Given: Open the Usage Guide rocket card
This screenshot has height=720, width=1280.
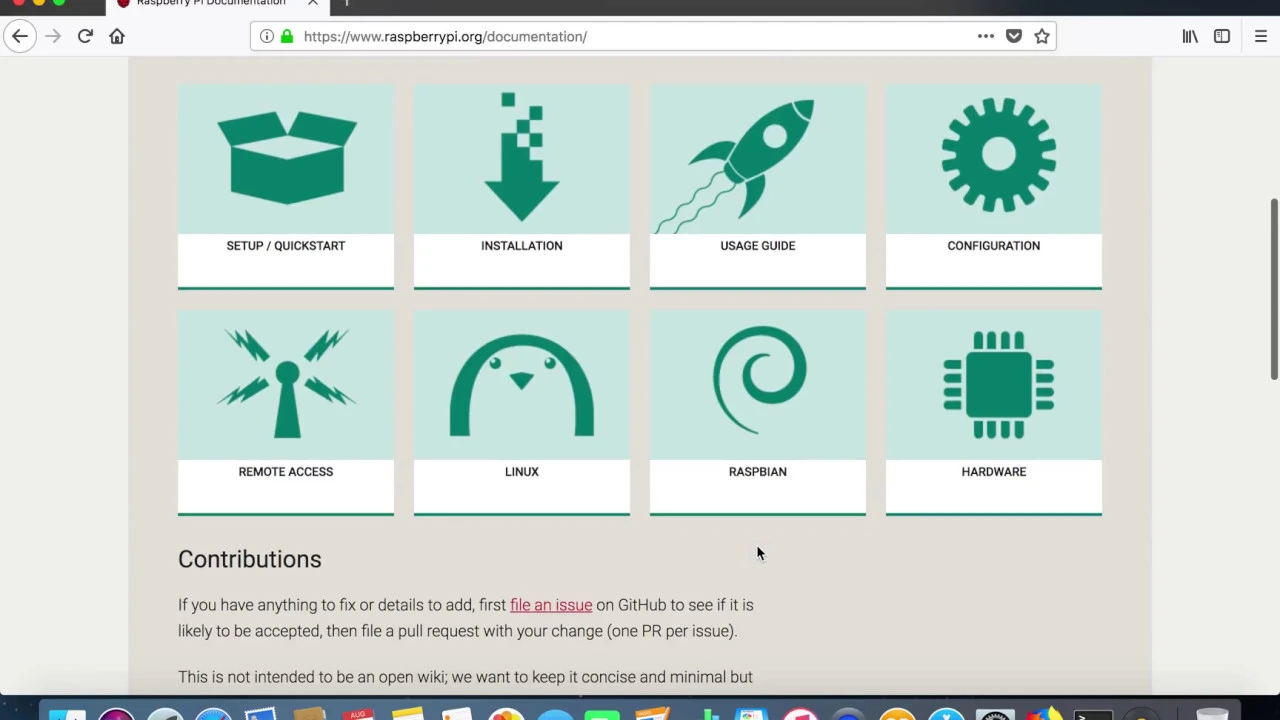Looking at the screenshot, I should [758, 187].
